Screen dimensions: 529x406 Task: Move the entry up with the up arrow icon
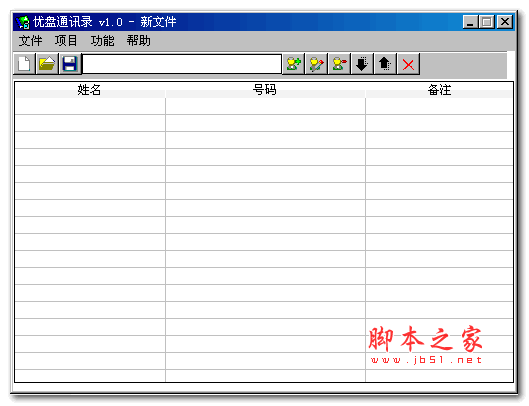click(x=385, y=64)
